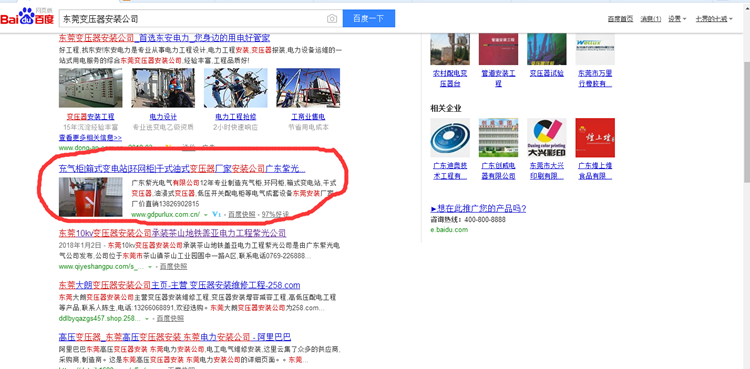Open the switchgear cabinet thumbnail above 变压器安装工程
The image size is (750, 369).
click(x=90, y=88)
